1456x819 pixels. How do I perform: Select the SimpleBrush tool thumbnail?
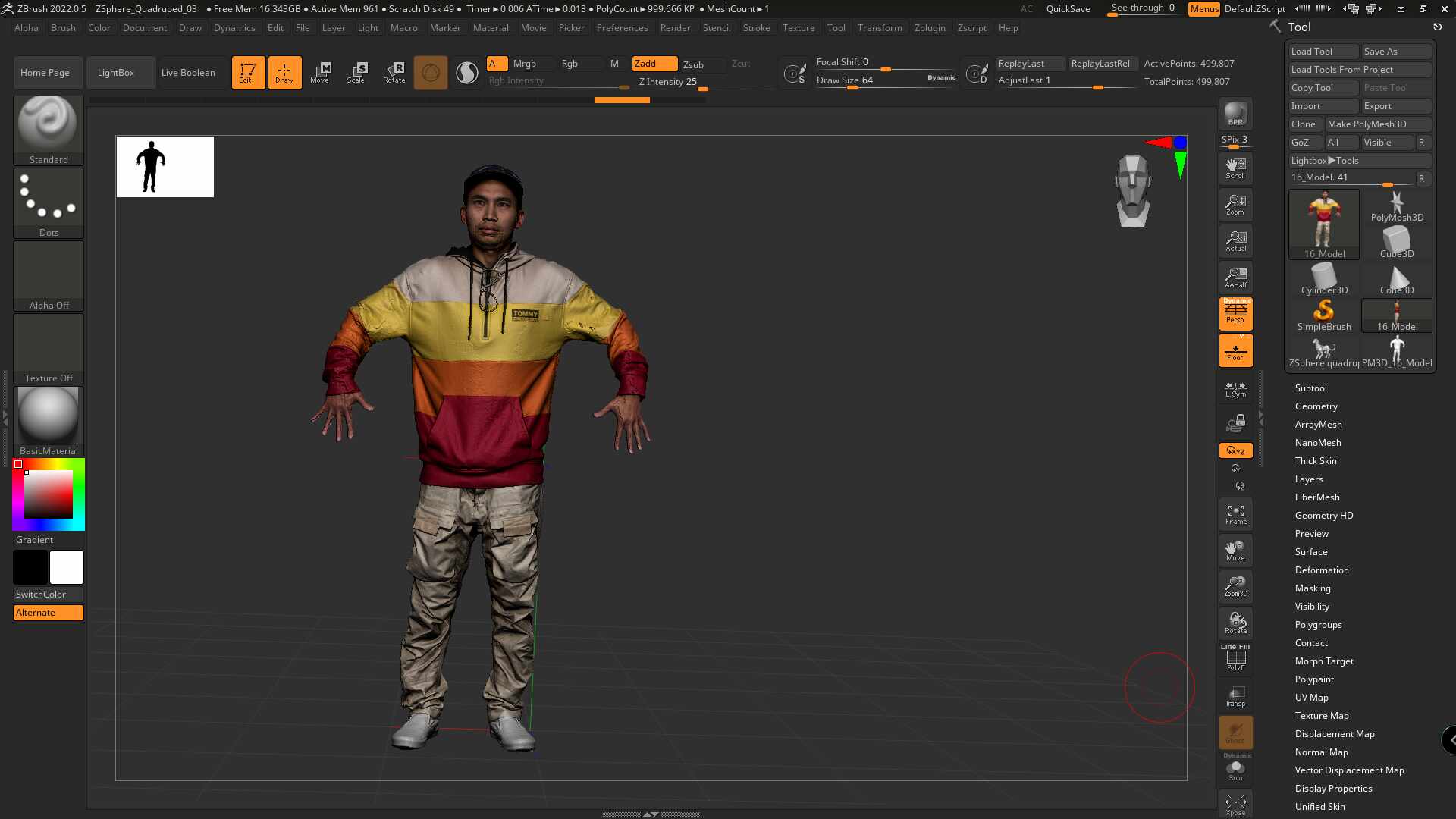pyautogui.click(x=1323, y=314)
